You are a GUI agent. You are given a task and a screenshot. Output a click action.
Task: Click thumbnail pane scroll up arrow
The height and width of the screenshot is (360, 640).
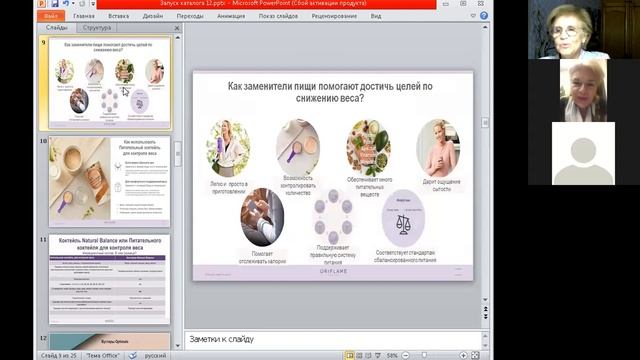pos(178,38)
